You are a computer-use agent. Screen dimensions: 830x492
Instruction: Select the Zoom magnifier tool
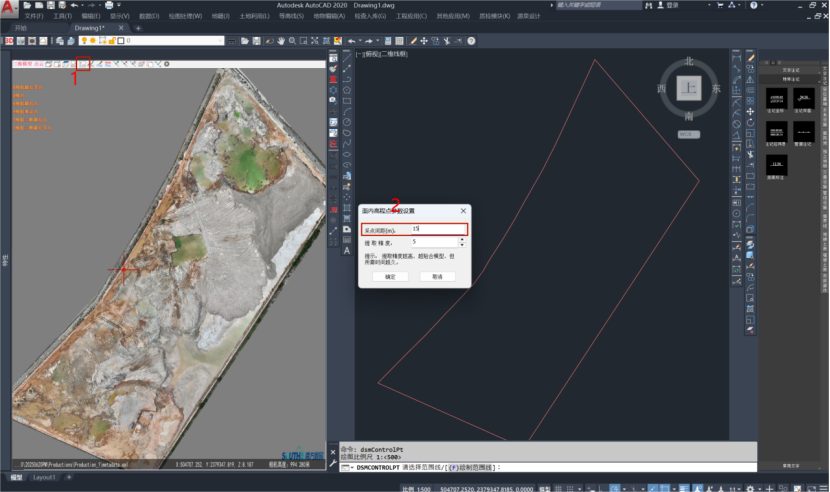coord(292,41)
